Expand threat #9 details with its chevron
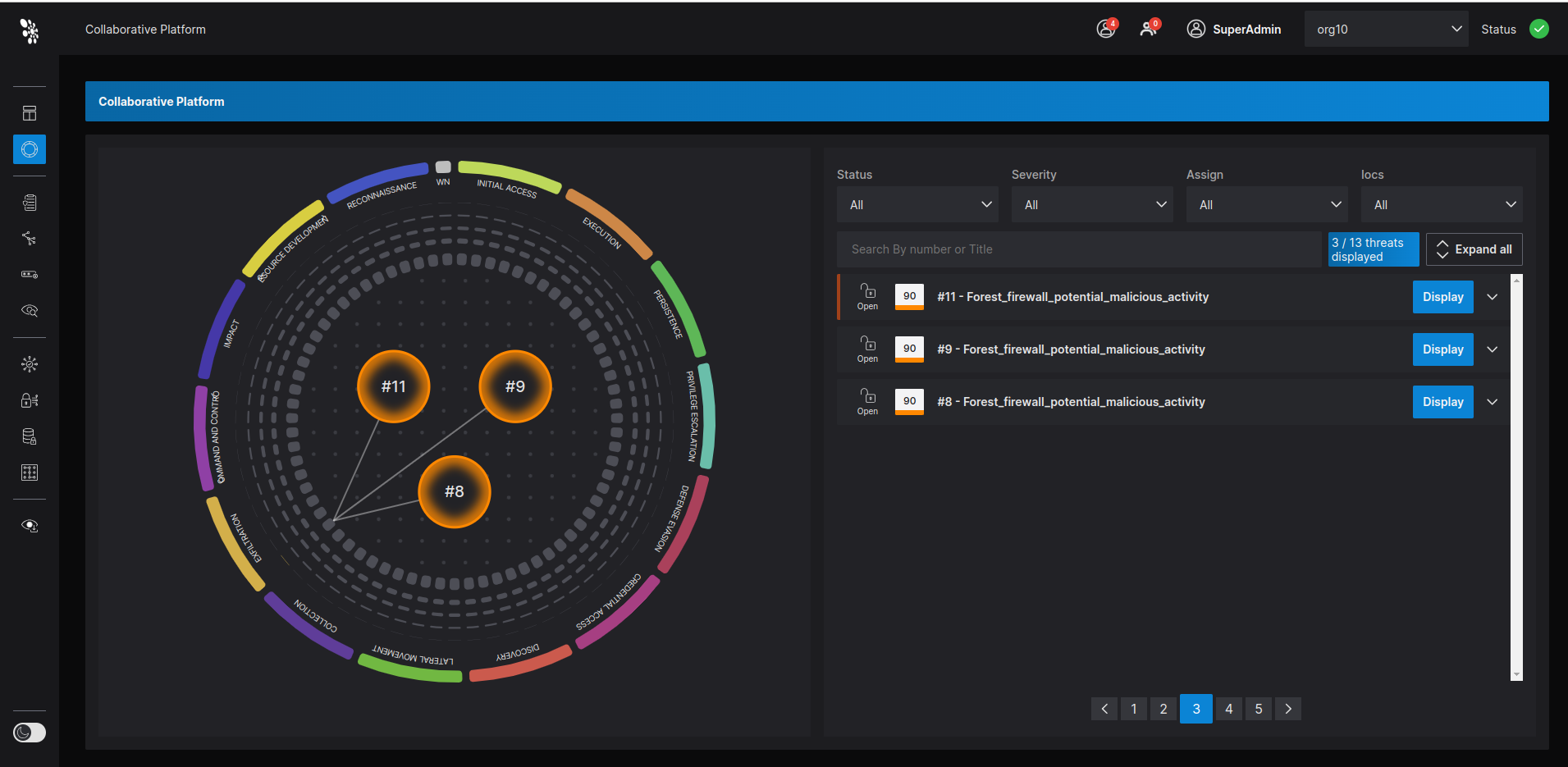The image size is (1568, 767). pyautogui.click(x=1493, y=349)
